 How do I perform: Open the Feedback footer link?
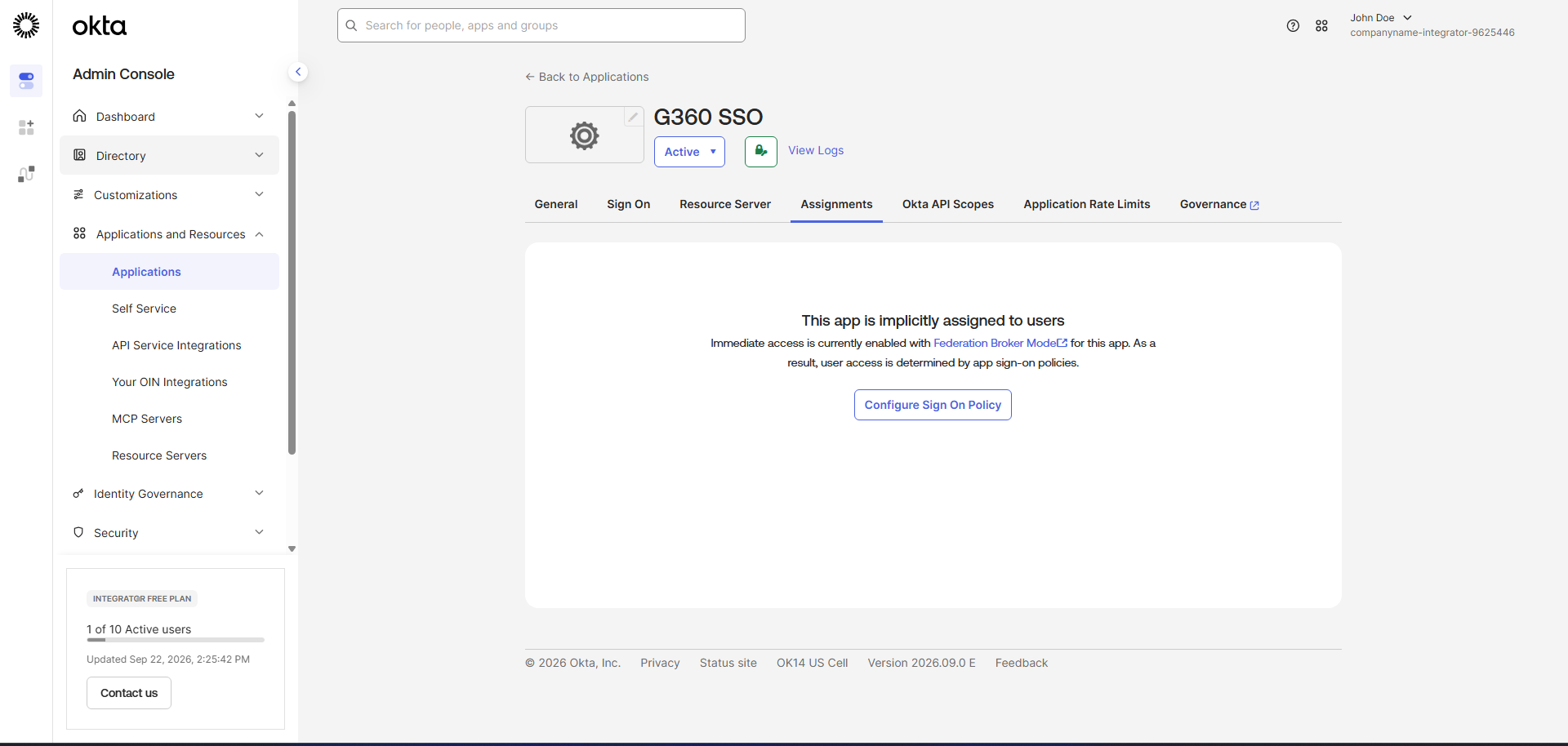point(1022,663)
